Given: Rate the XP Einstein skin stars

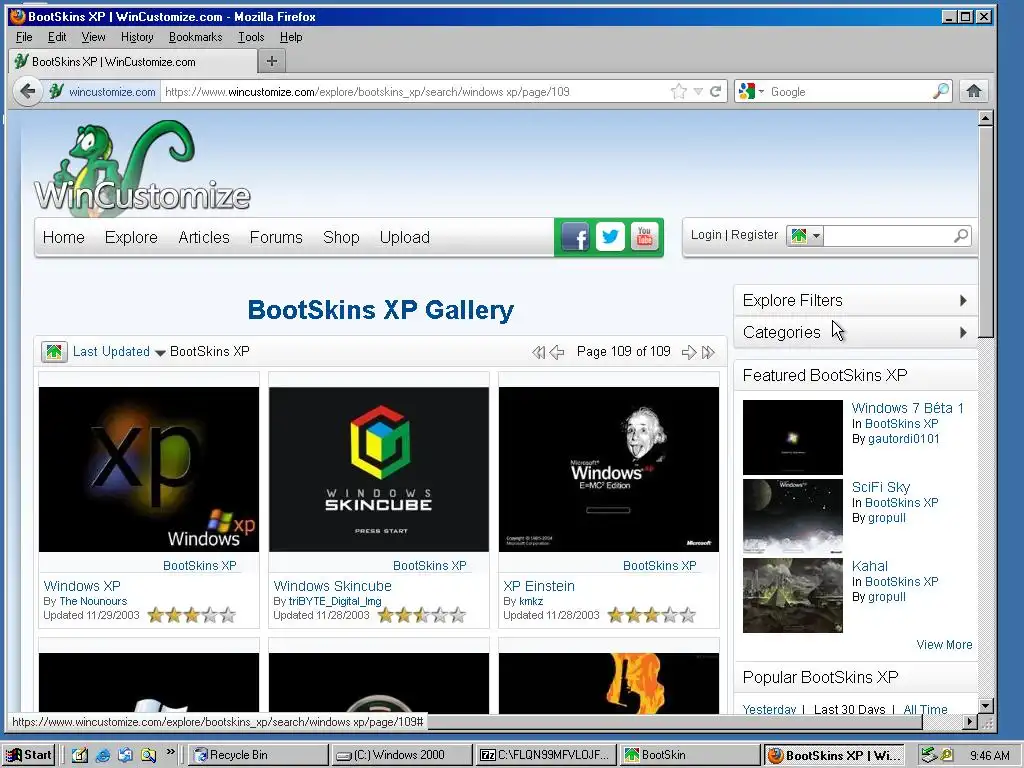Looking at the screenshot, I should tap(651, 615).
